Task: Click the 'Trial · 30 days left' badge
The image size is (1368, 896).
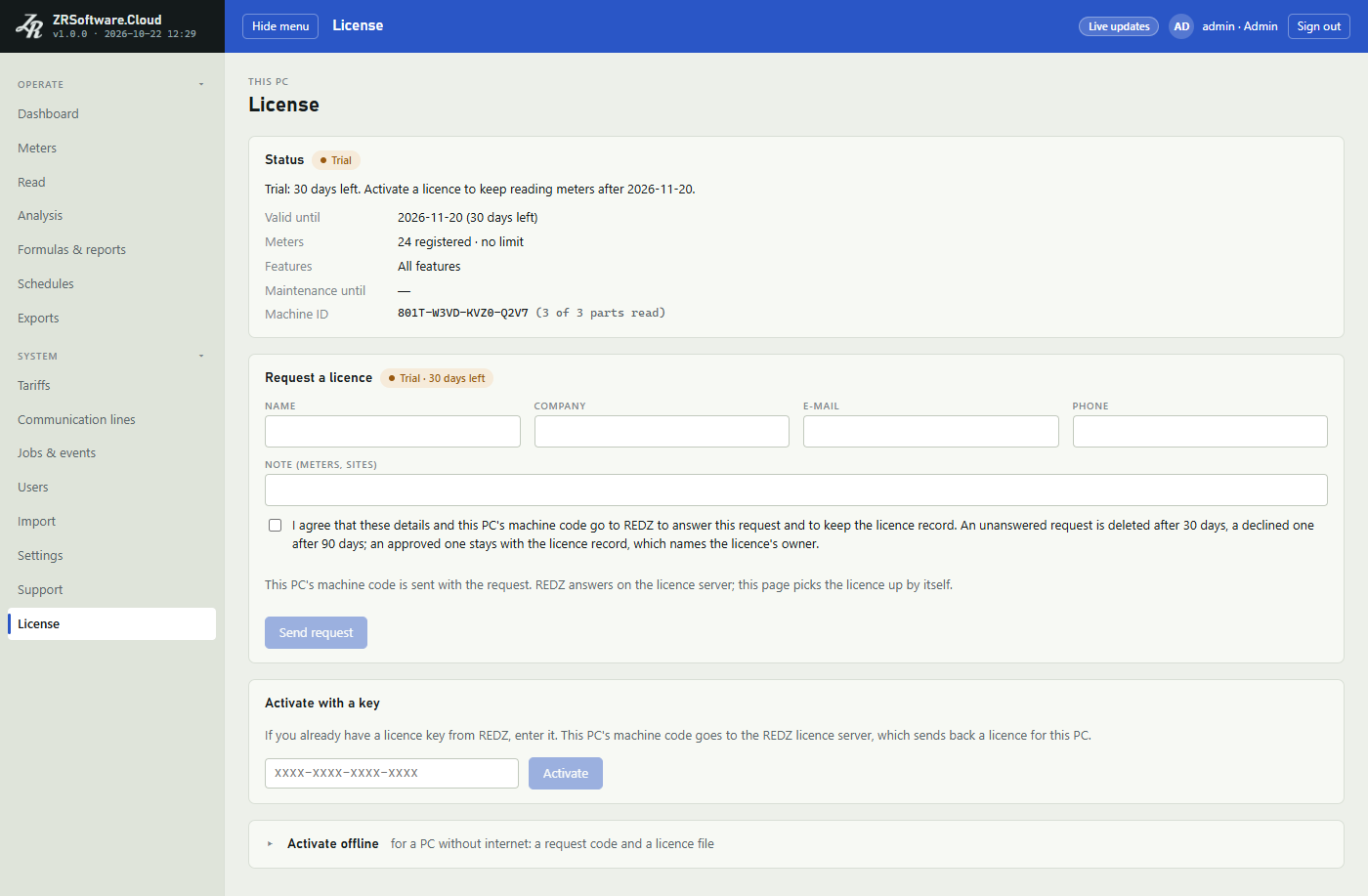Action: (437, 379)
